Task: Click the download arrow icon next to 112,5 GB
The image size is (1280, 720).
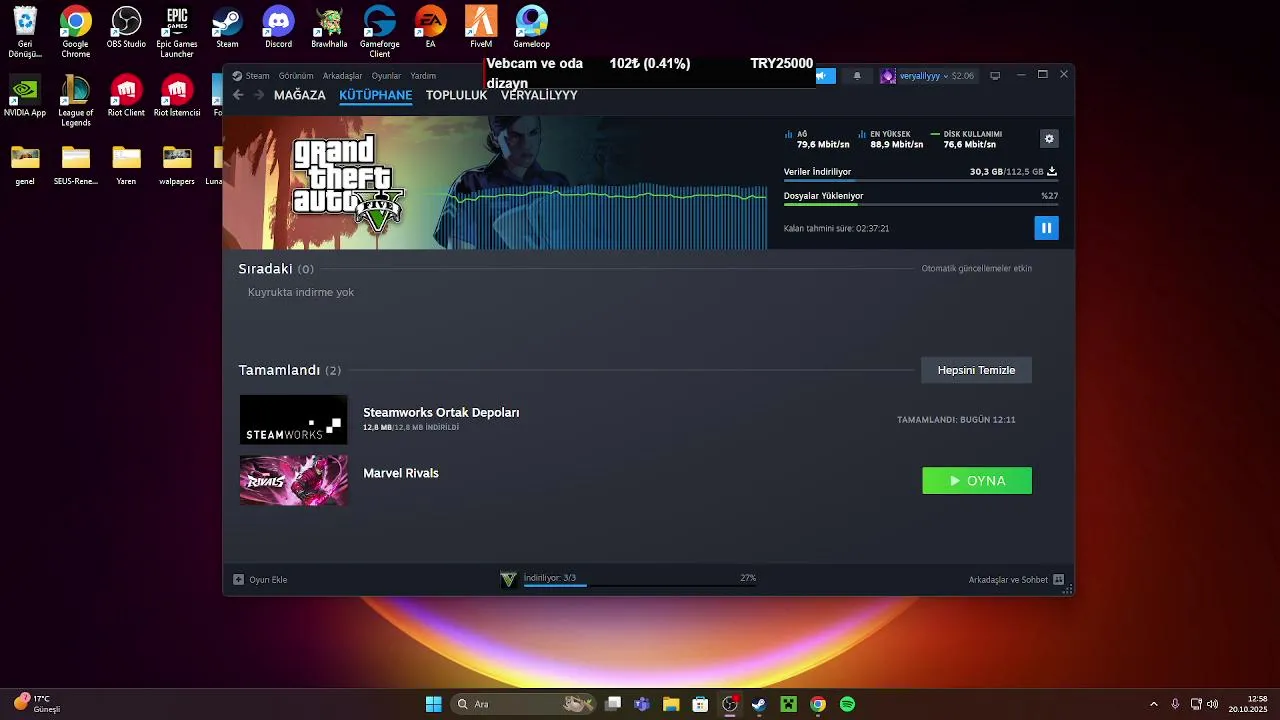Action: coord(1052,172)
